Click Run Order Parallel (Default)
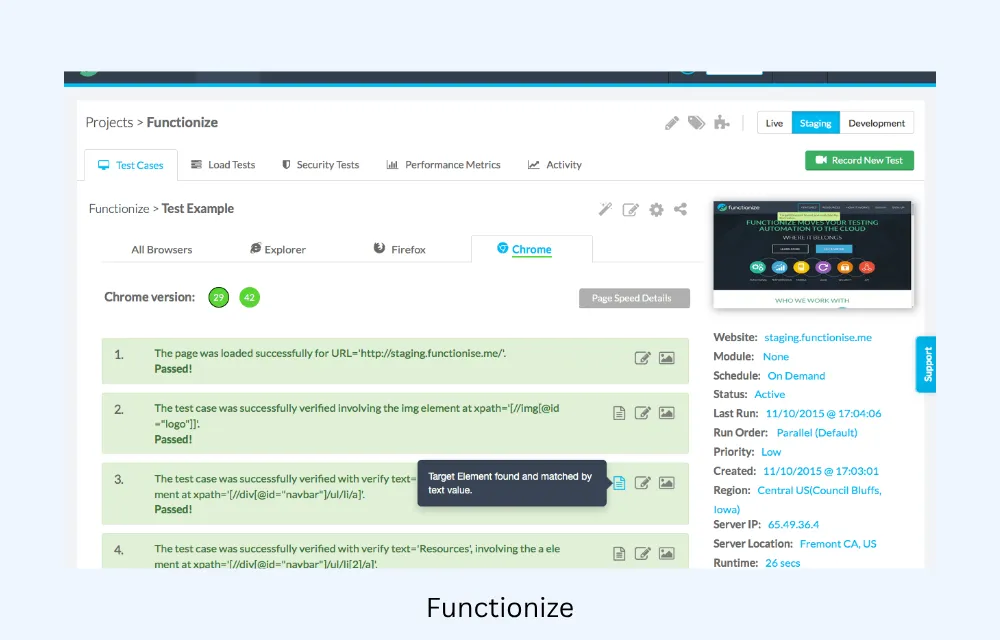1000x640 pixels. point(817,432)
